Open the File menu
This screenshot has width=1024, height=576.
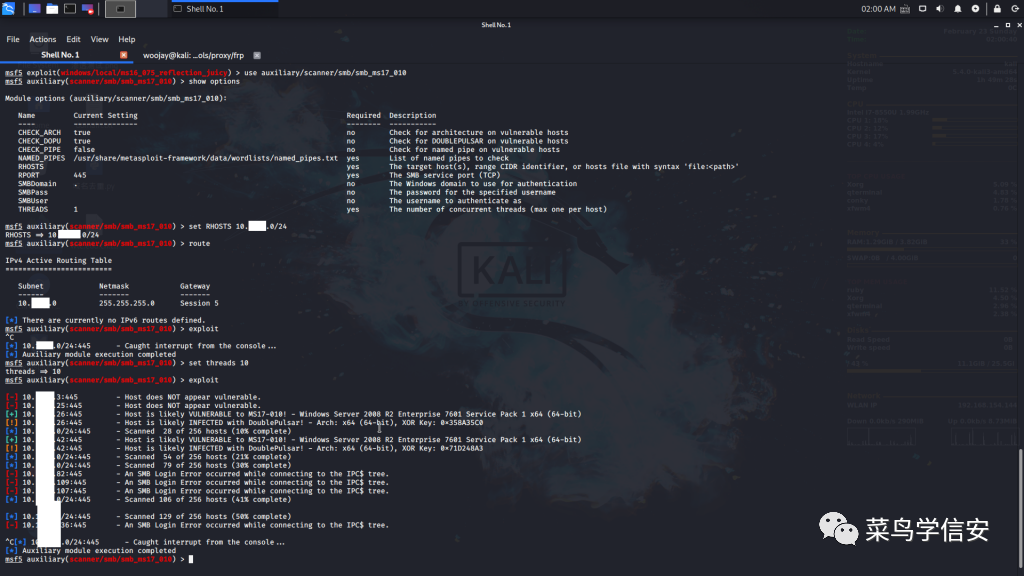click(13, 39)
